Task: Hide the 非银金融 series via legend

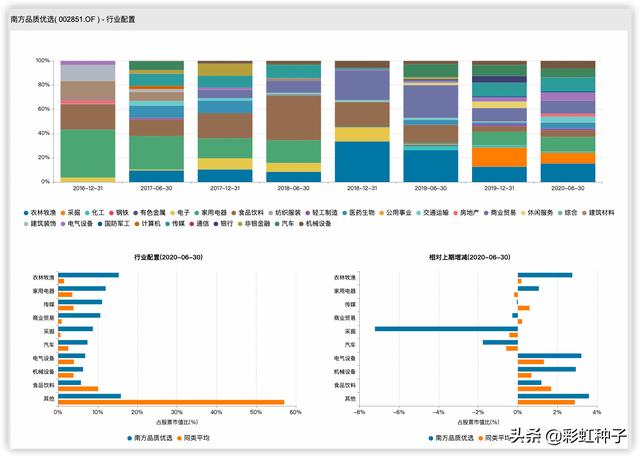Action: point(254,224)
